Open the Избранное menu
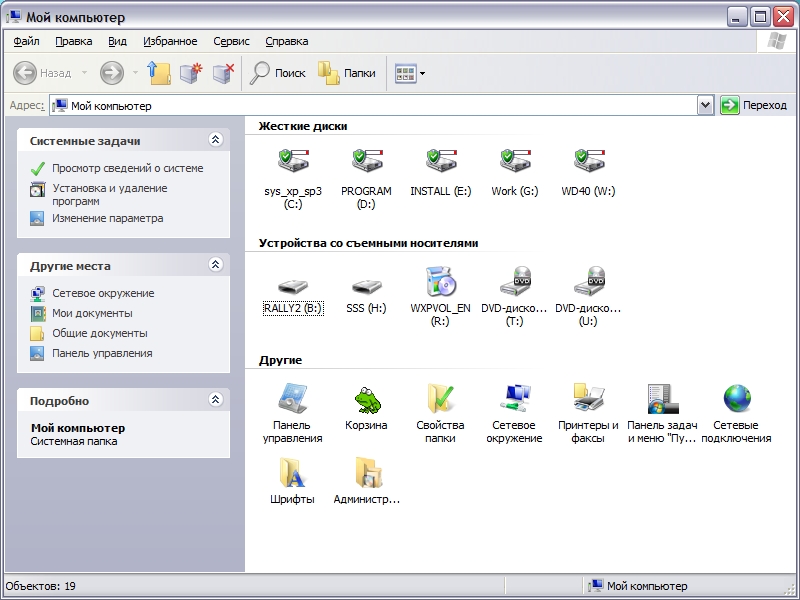 (170, 41)
